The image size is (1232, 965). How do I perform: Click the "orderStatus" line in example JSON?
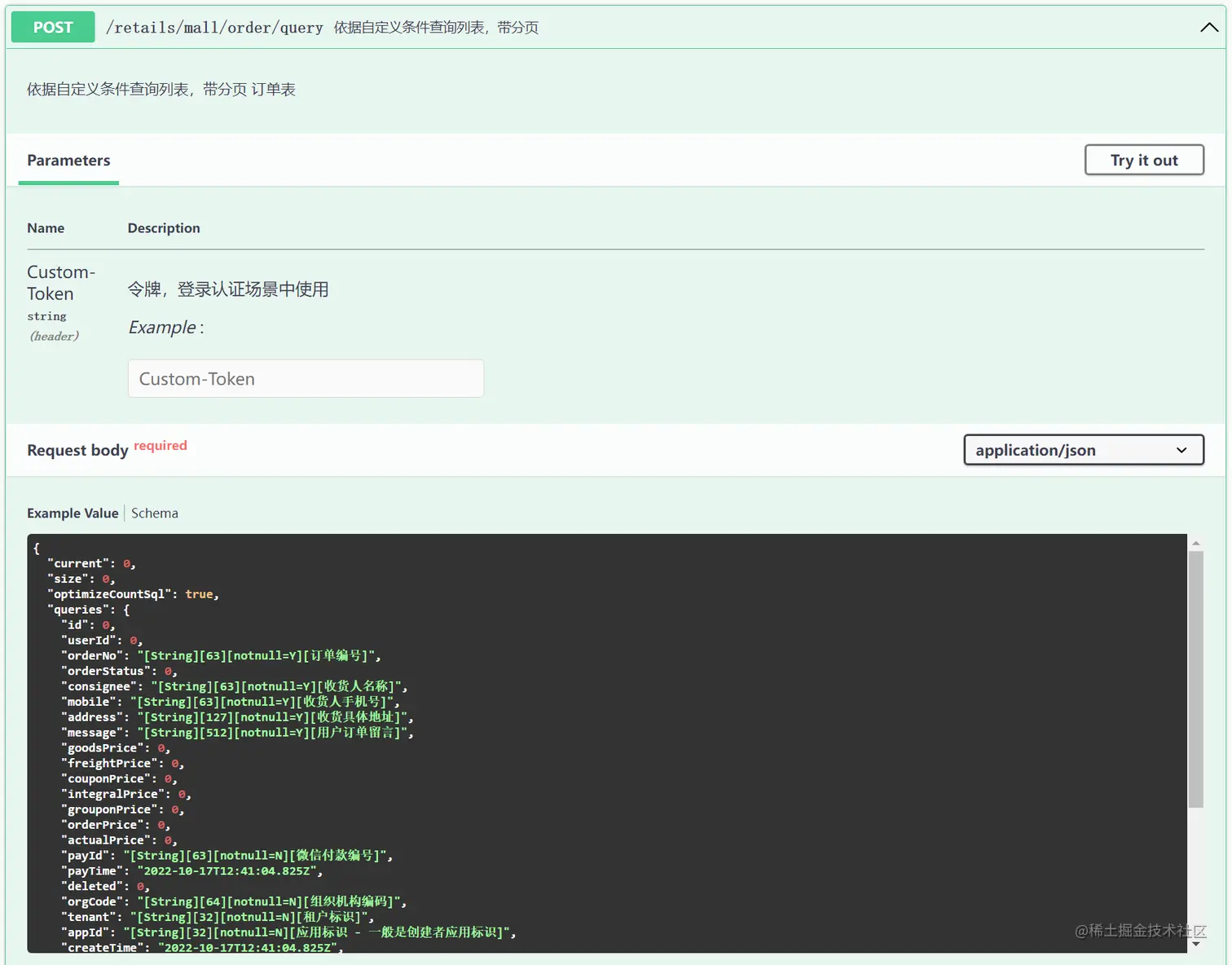click(119, 671)
